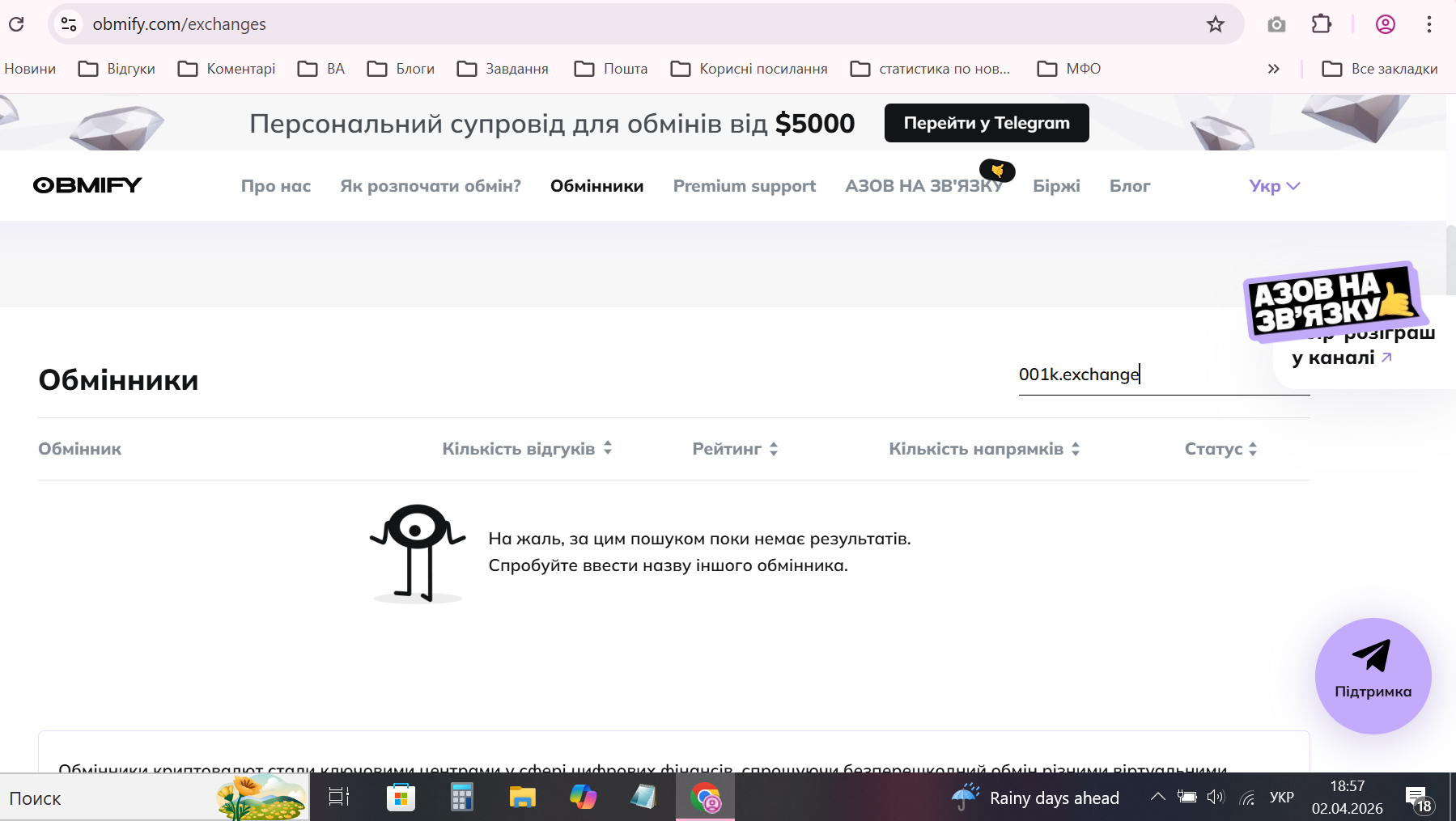Image resolution: width=1456 pixels, height=821 pixels.
Task: Open the Завдання bookmarks folder
Action: tap(503, 69)
